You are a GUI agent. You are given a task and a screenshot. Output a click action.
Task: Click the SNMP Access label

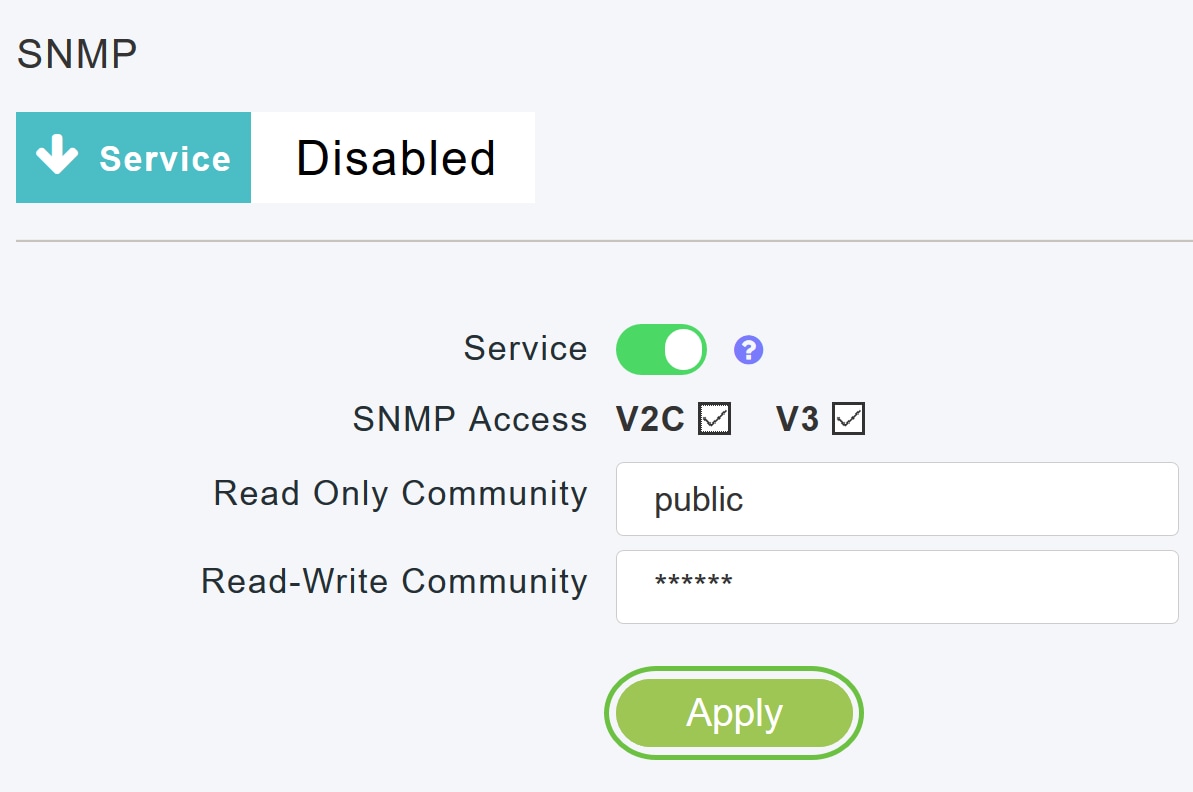coord(470,420)
